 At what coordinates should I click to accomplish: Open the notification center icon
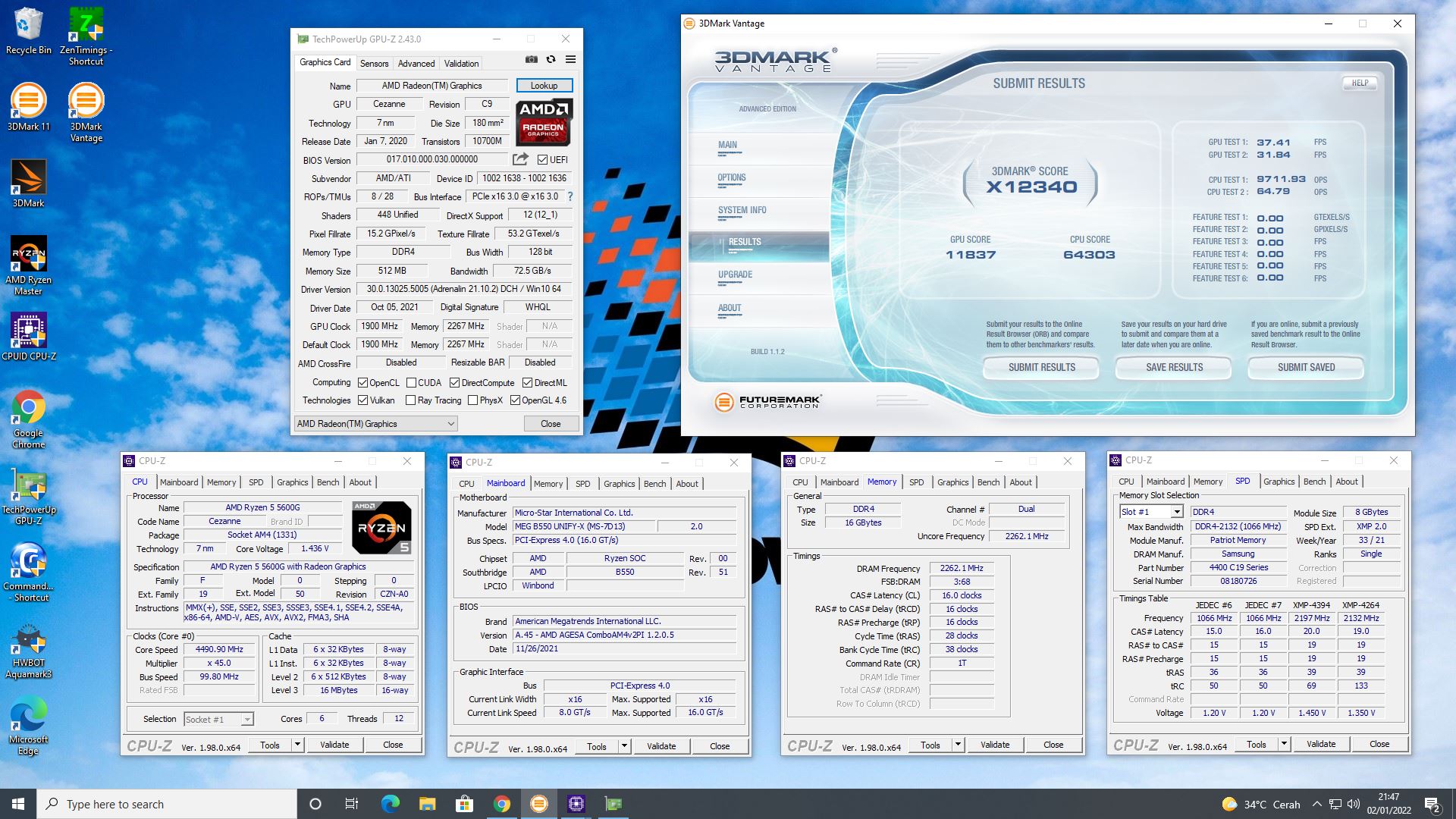[1432, 804]
